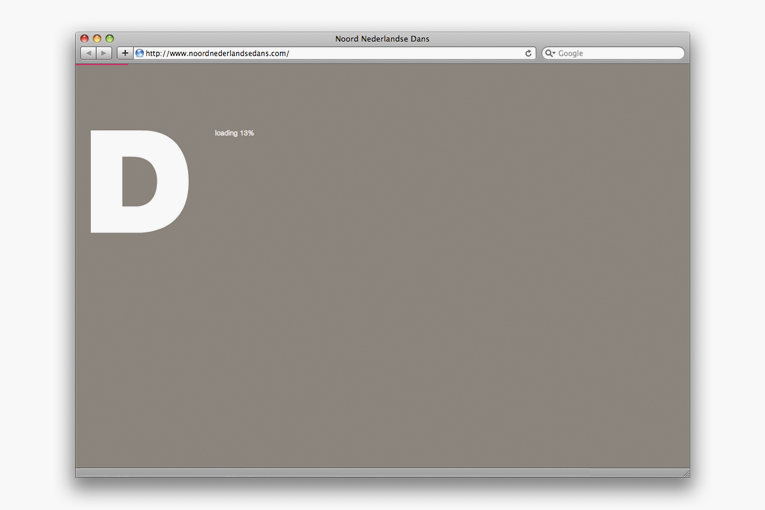The image size is (765, 510).
Task: Open the search magnifier dropdown
Action: (x=550, y=53)
